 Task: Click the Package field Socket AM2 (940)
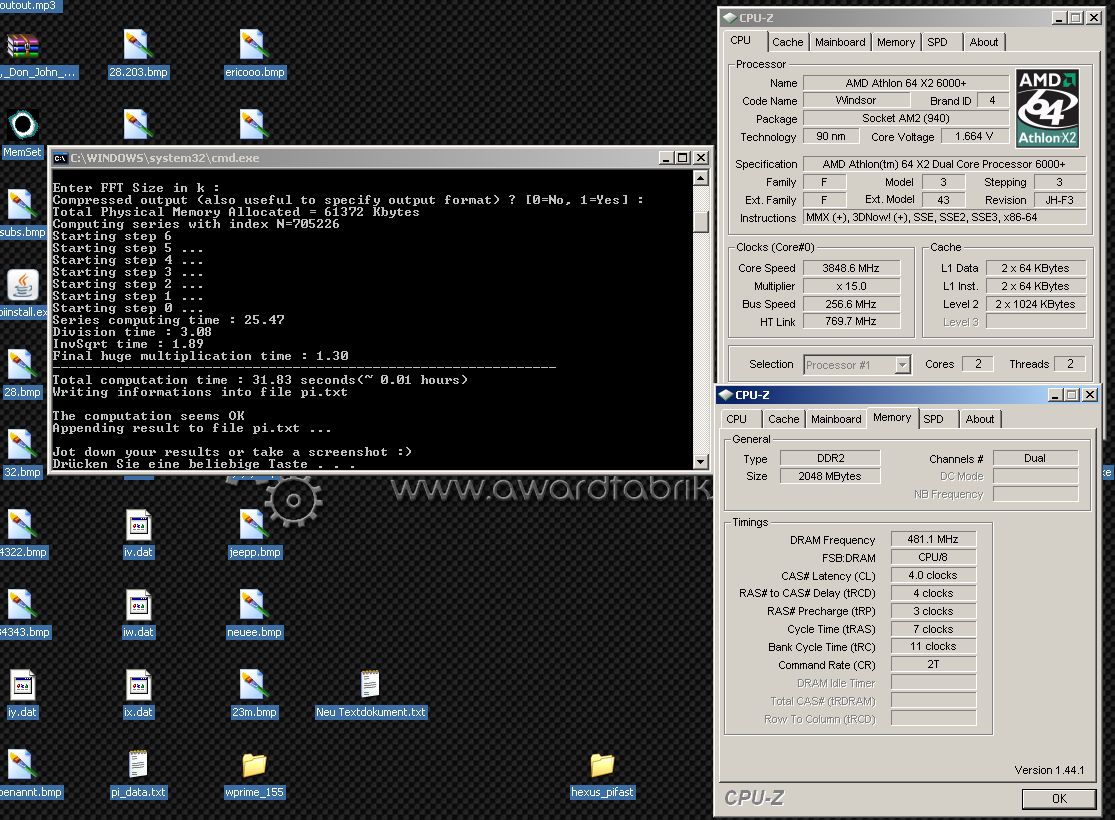tap(906, 118)
